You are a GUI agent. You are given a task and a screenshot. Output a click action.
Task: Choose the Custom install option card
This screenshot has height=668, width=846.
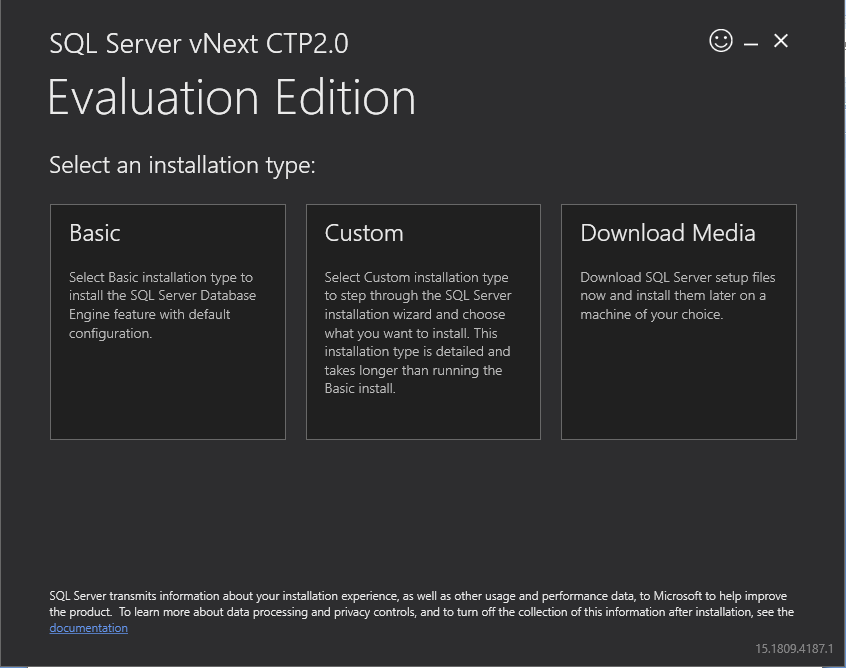click(423, 320)
